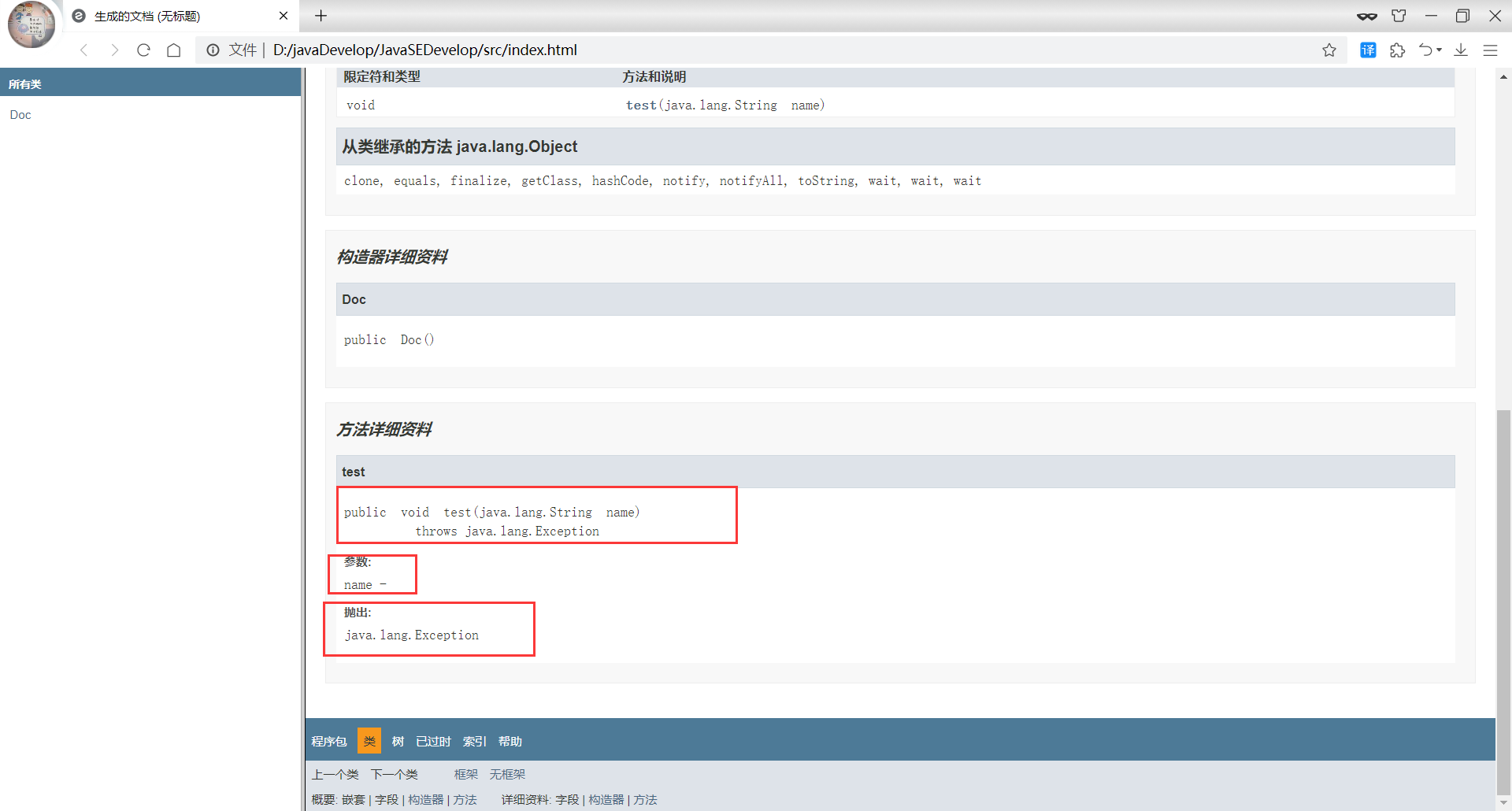
Task: Jump to detail 构造器 link
Action: coord(606,800)
